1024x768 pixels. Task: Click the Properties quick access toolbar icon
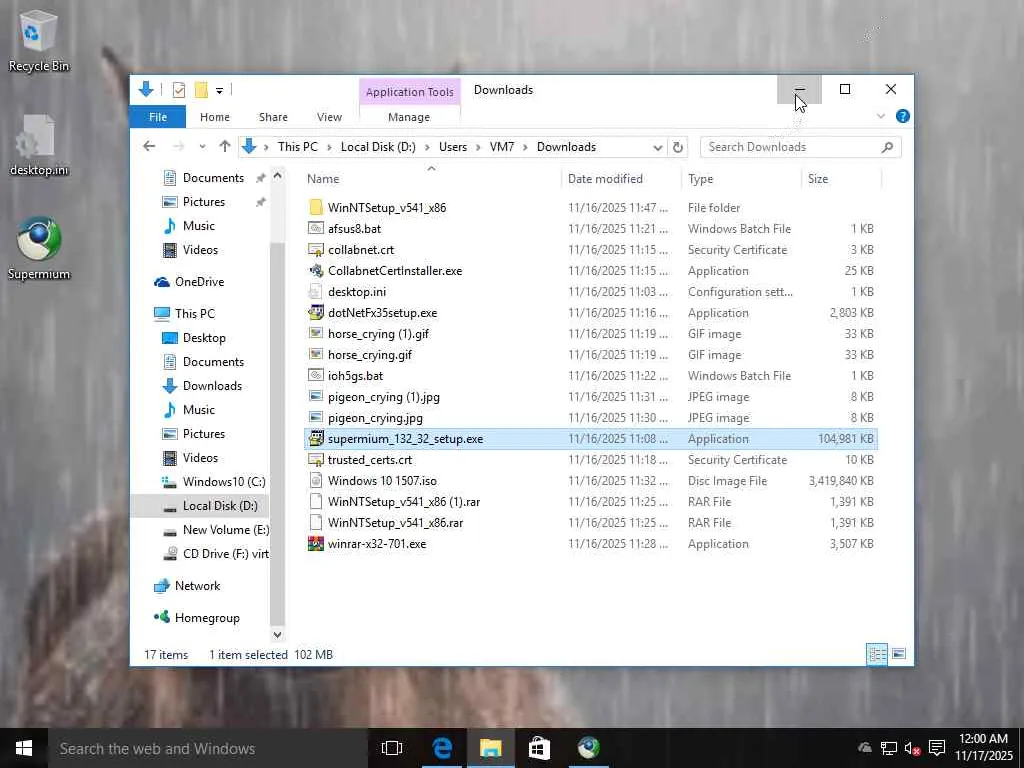[179, 90]
